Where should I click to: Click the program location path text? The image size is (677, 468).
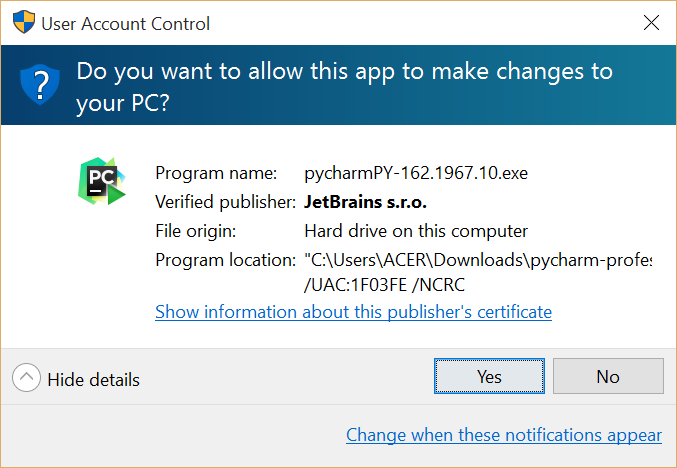pos(478,260)
